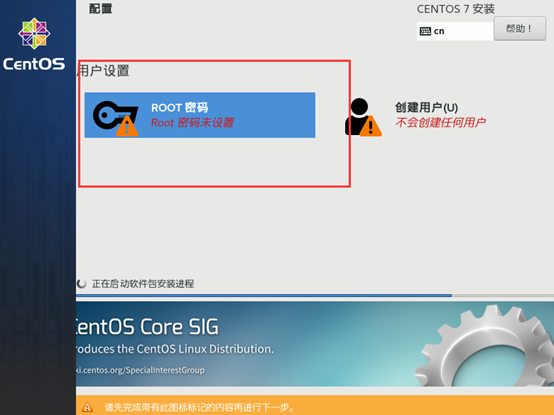Click the Root 密码未设置 status text
This screenshot has height=415, width=554.
coord(192,123)
